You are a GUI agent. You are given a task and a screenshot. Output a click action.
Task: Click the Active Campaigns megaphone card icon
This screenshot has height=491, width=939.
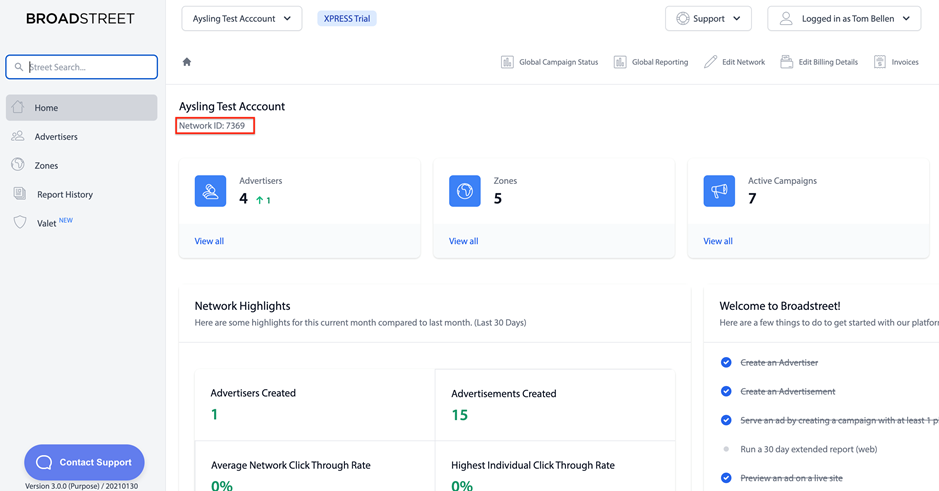(719, 191)
